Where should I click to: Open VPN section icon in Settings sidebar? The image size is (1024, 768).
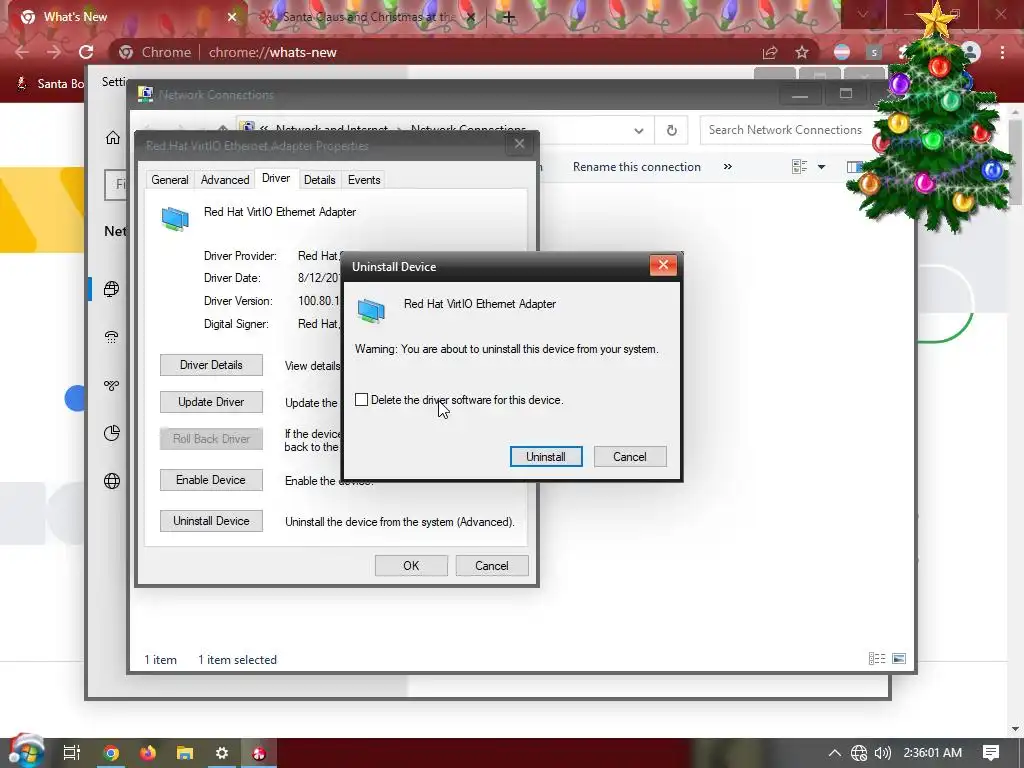click(x=112, y=385)
